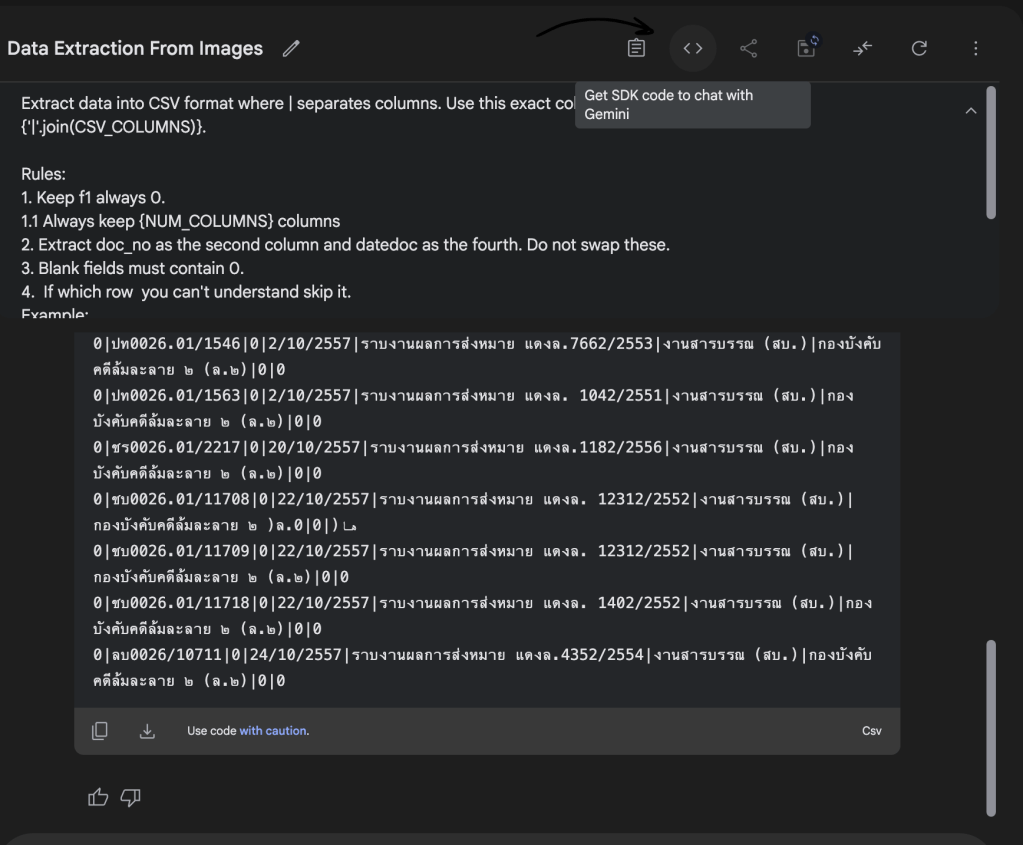The image size is (1023, 845).
Task: Click the instructions panel scrollbar thumb
Action: 991,150
